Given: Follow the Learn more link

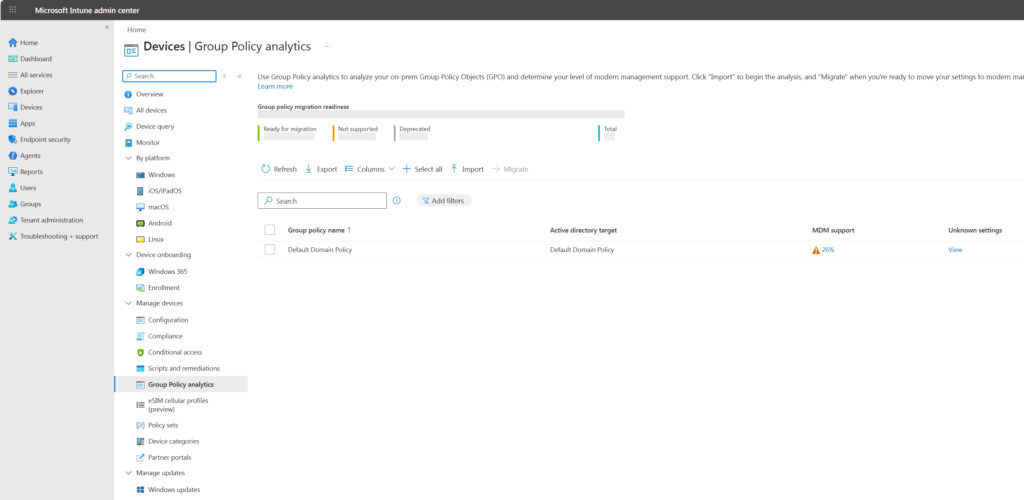Looking at the screenshot, I should [275, 87].
